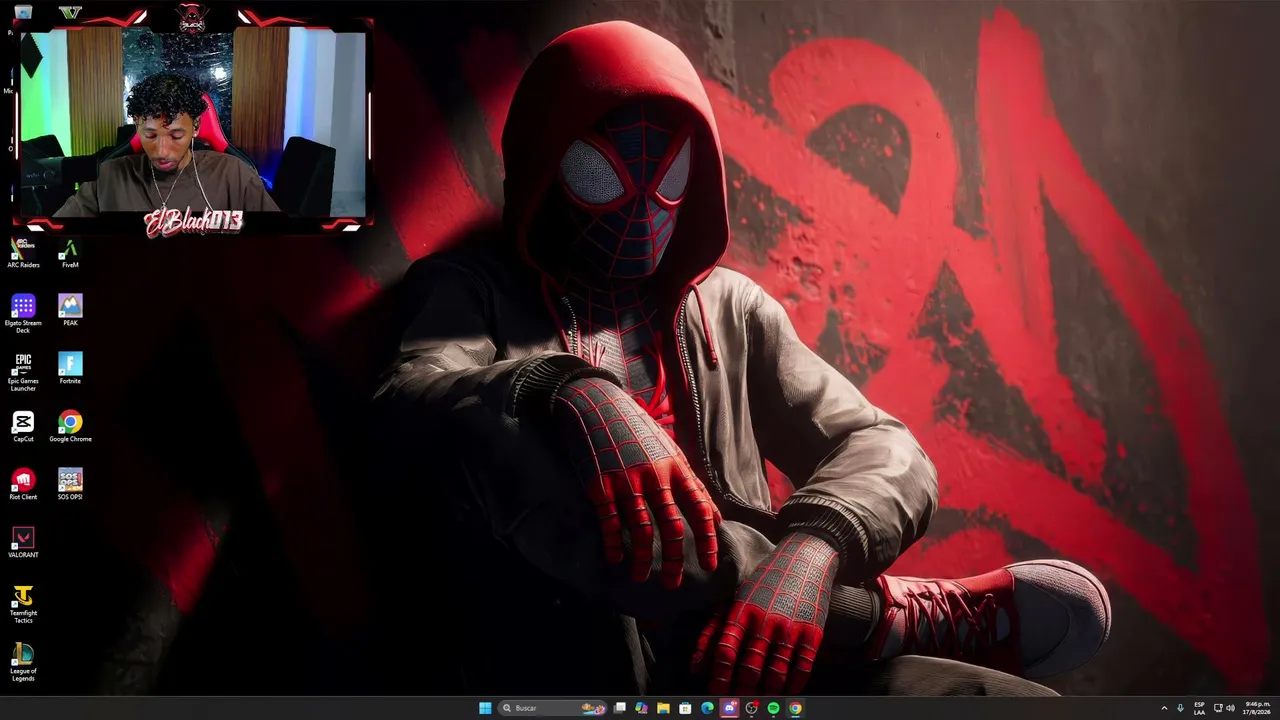This screenshot has width=1280, height=720.
Task: Click the Buscar taskbar search box
Action: (x=553, y=708)
